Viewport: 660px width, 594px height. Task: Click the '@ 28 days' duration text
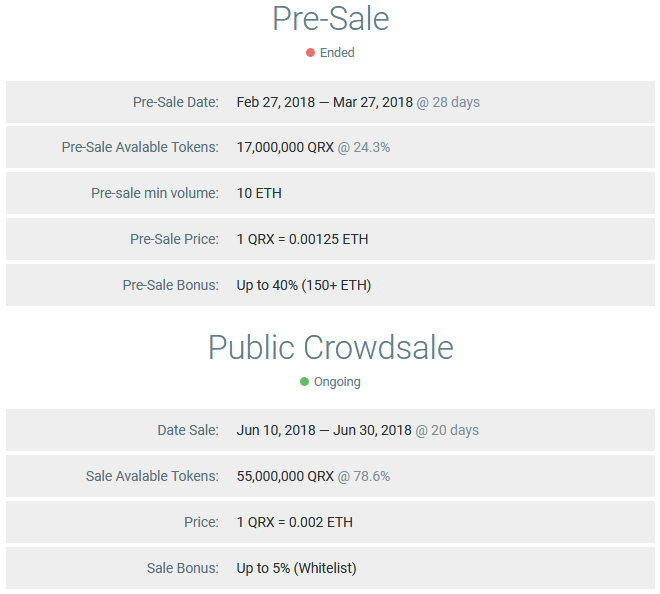pyautogui.click(x=448, y=102)
